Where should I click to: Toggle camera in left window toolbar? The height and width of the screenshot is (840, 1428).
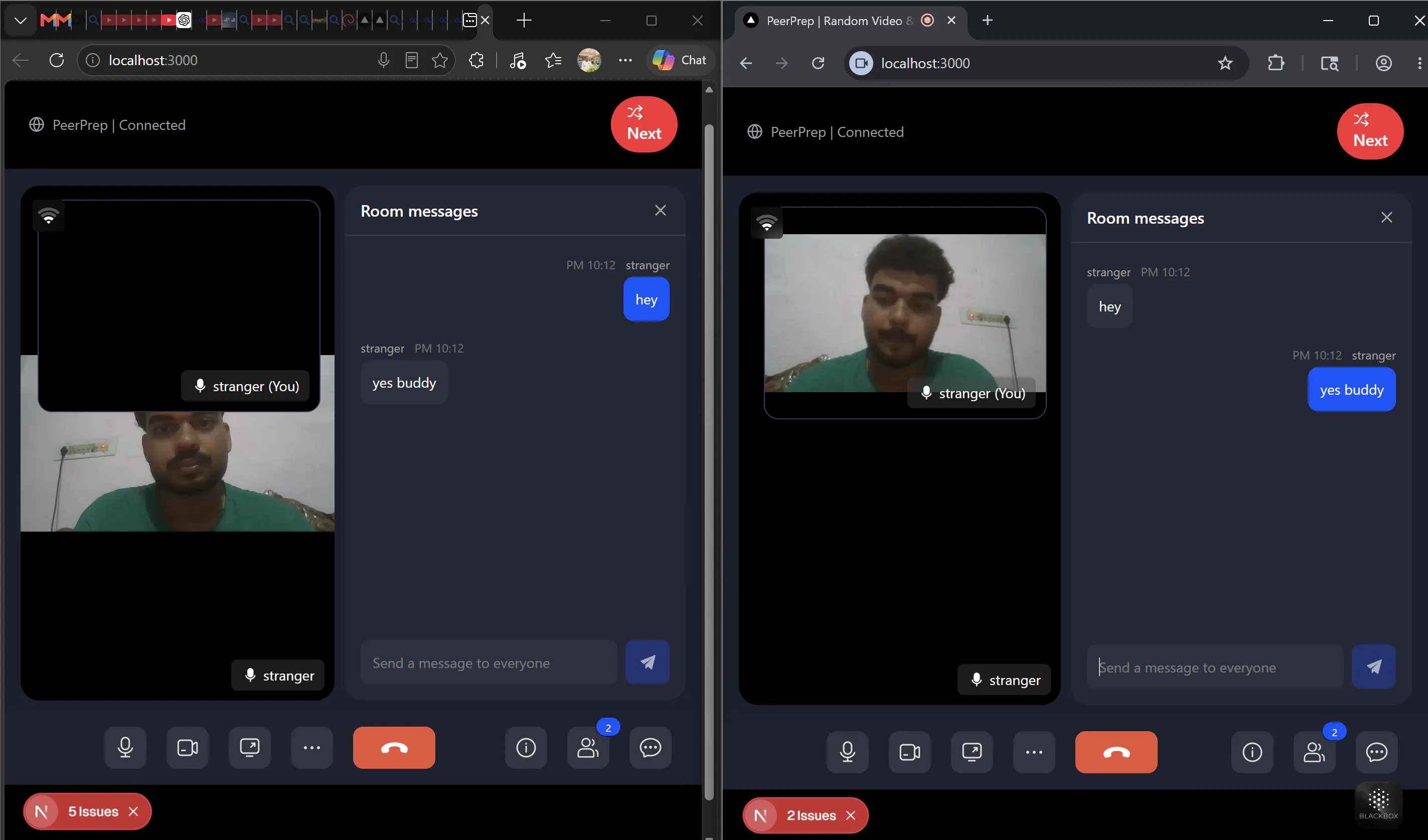[188, 748]
